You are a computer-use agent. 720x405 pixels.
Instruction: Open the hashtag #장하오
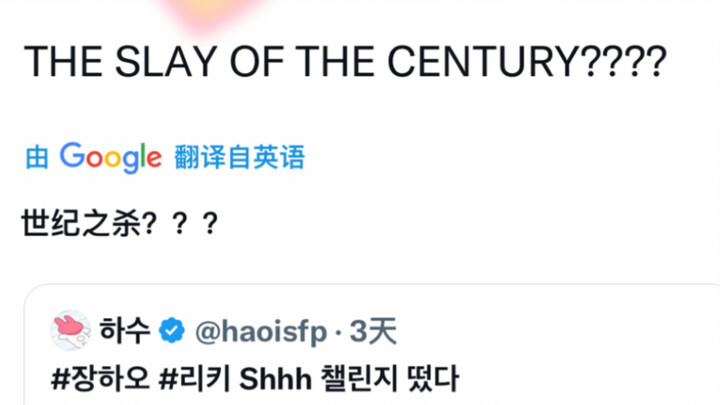click(x=96, y=380)
